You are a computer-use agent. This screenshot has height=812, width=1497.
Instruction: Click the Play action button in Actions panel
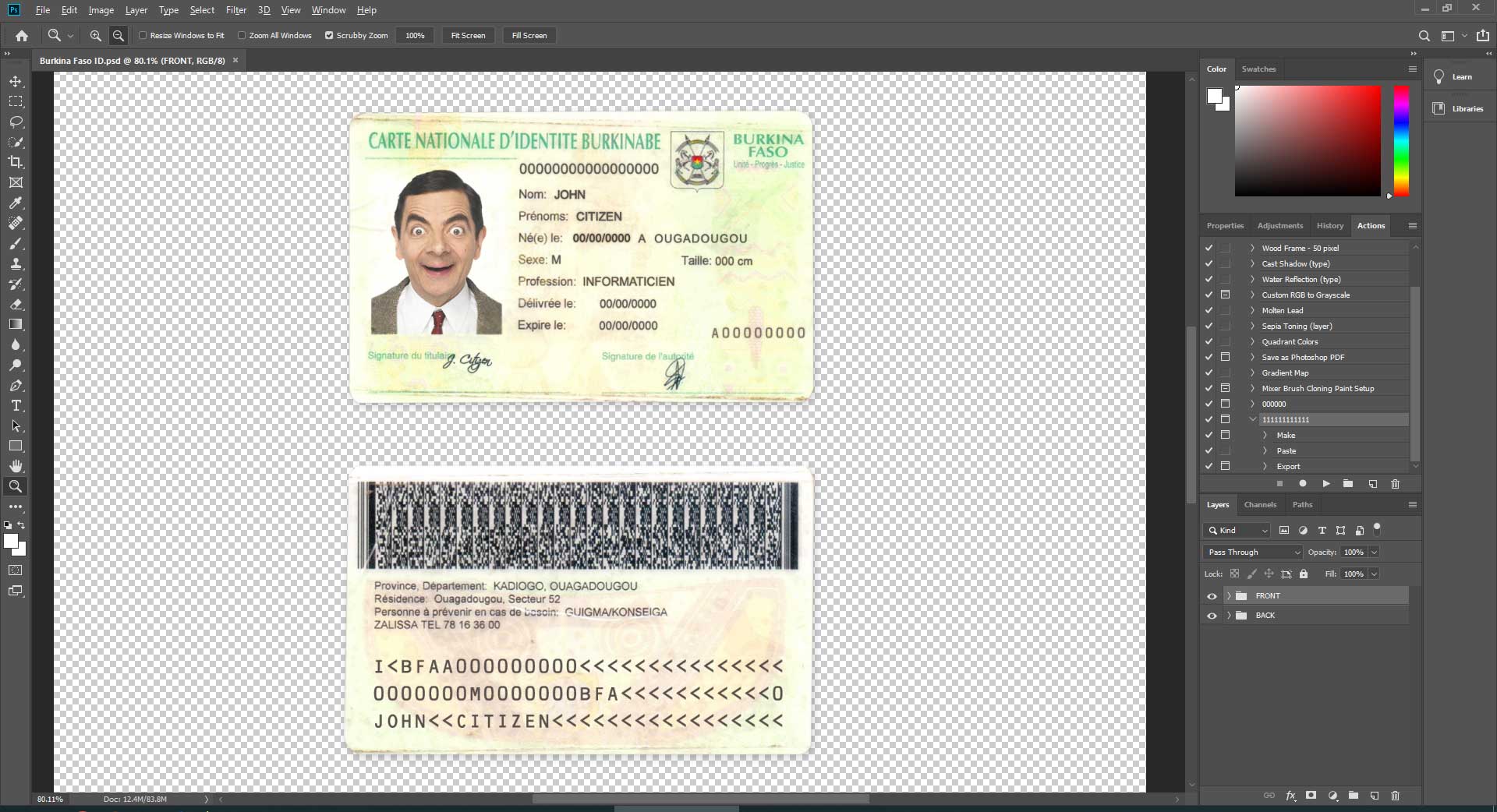pos(1325,484)
